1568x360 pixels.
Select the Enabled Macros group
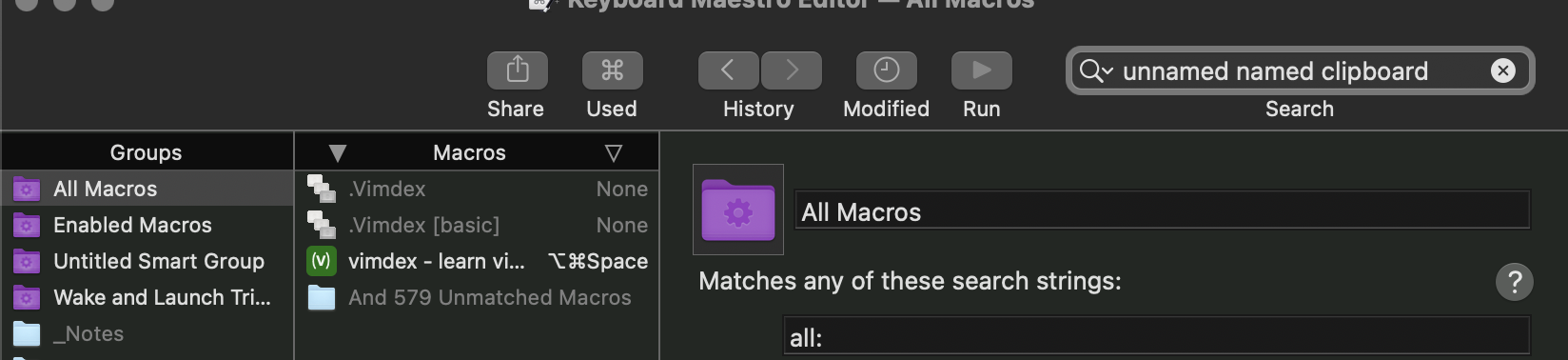tap(147, 225)
